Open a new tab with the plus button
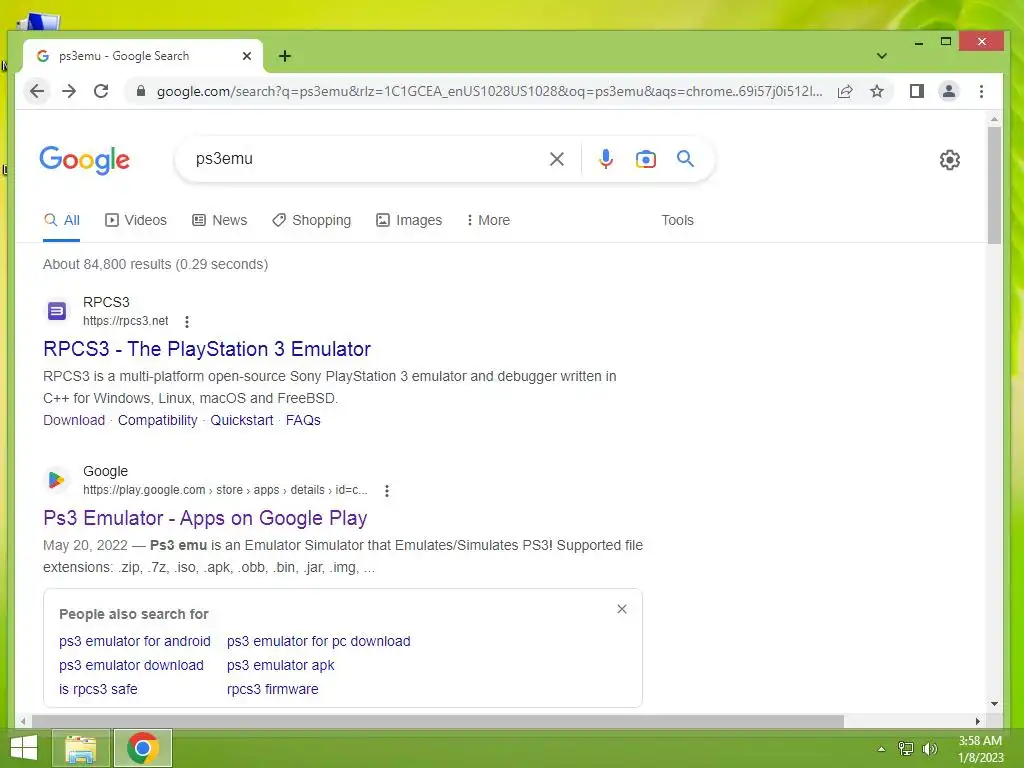Image resolution: width=1024 pixels, height=768 pixels. [285, 56]
